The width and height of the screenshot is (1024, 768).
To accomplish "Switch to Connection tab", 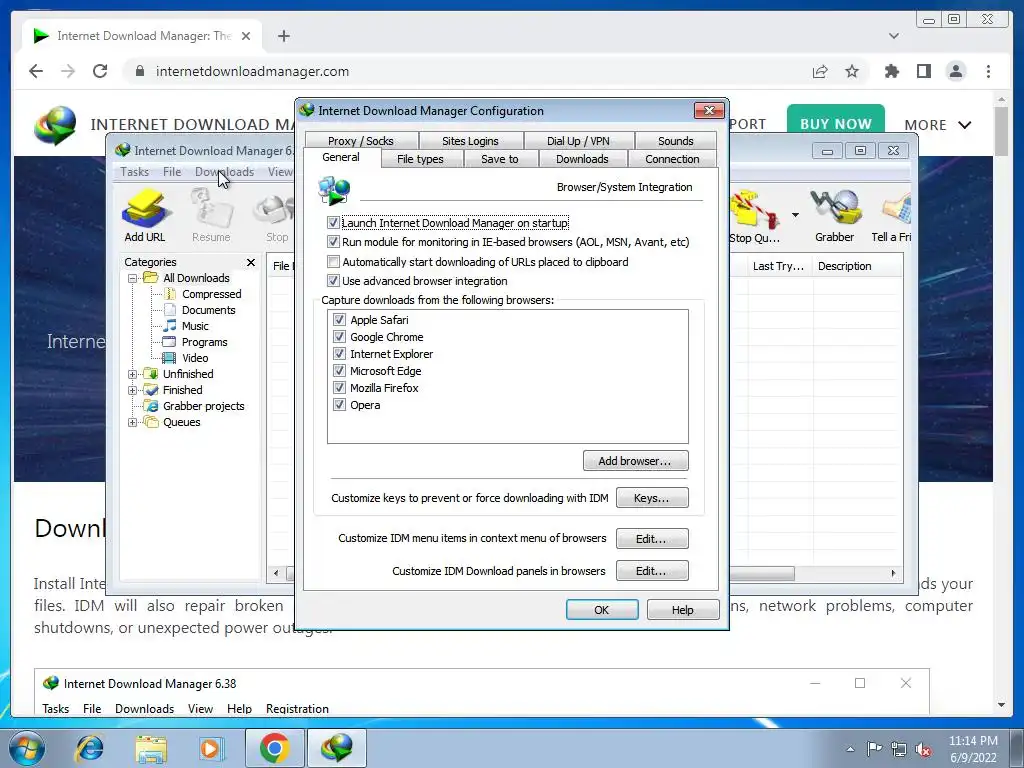I will click(x=672, y=159).
